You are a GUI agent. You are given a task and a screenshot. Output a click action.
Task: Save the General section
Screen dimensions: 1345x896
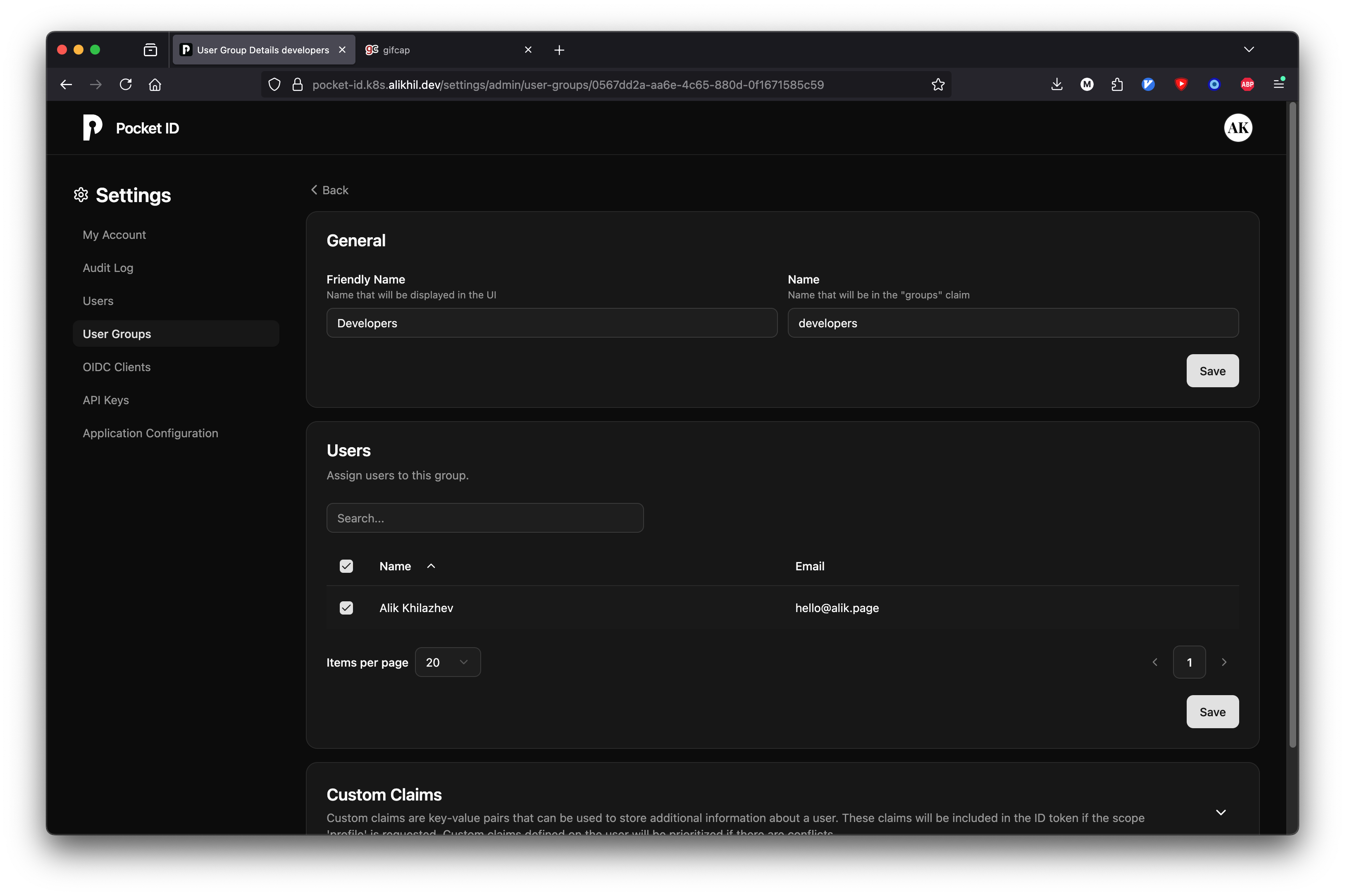pos(1212,371)
